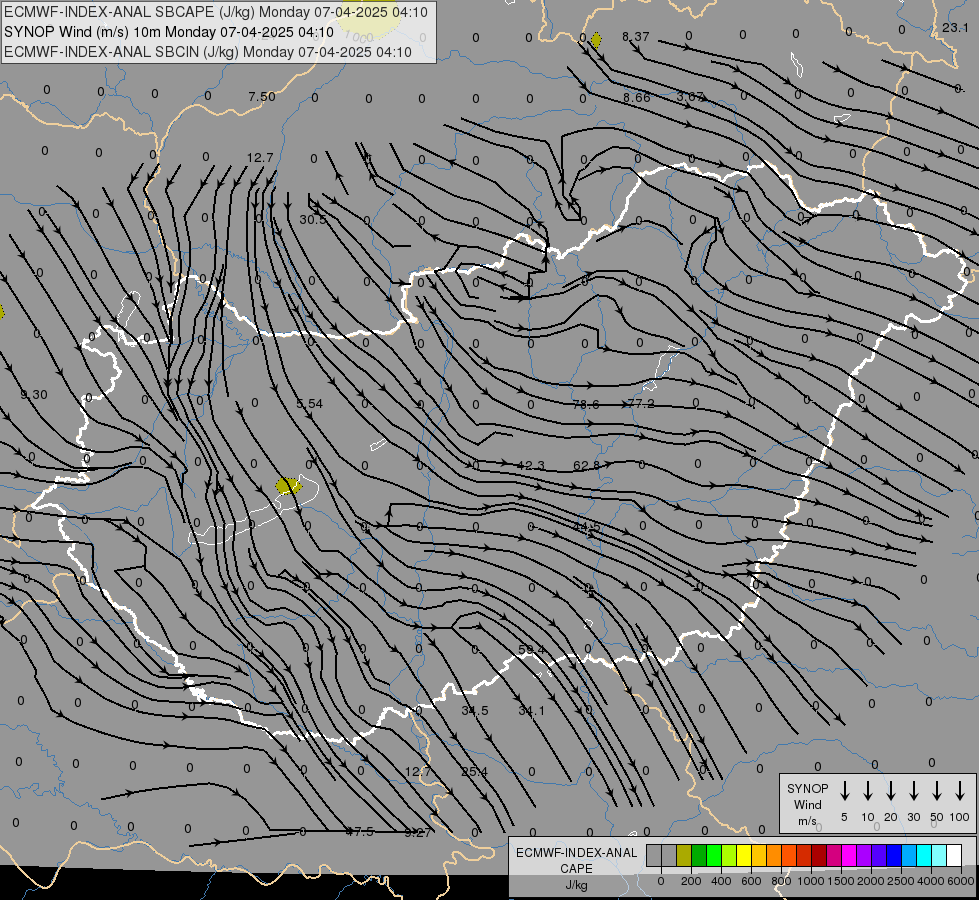The width and height of the screenshot is (979, 900).
Task: Click the 78.6 value on the map
Action: 586,404
